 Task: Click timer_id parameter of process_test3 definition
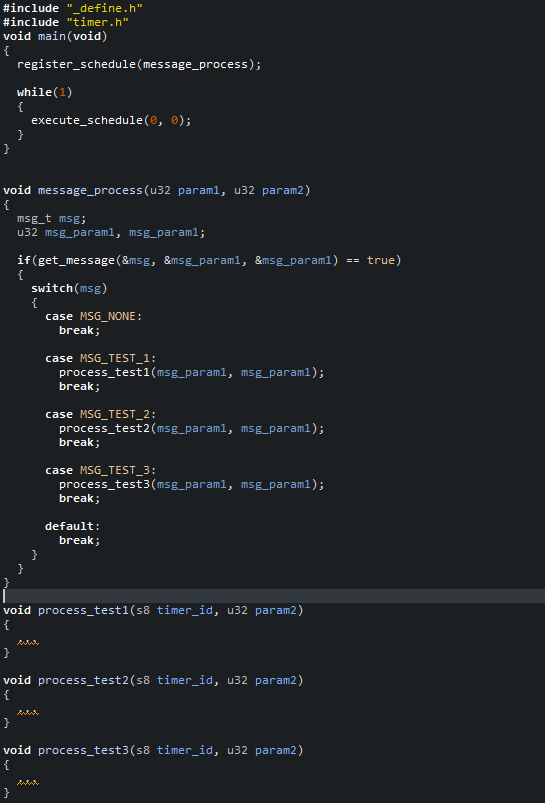point(185,750)
